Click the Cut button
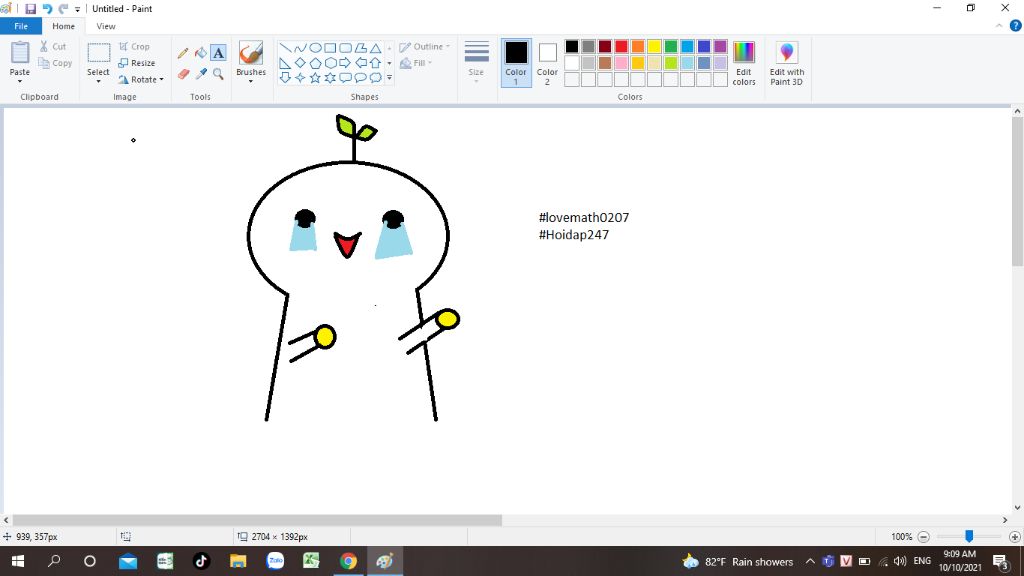 coord(52,46)
